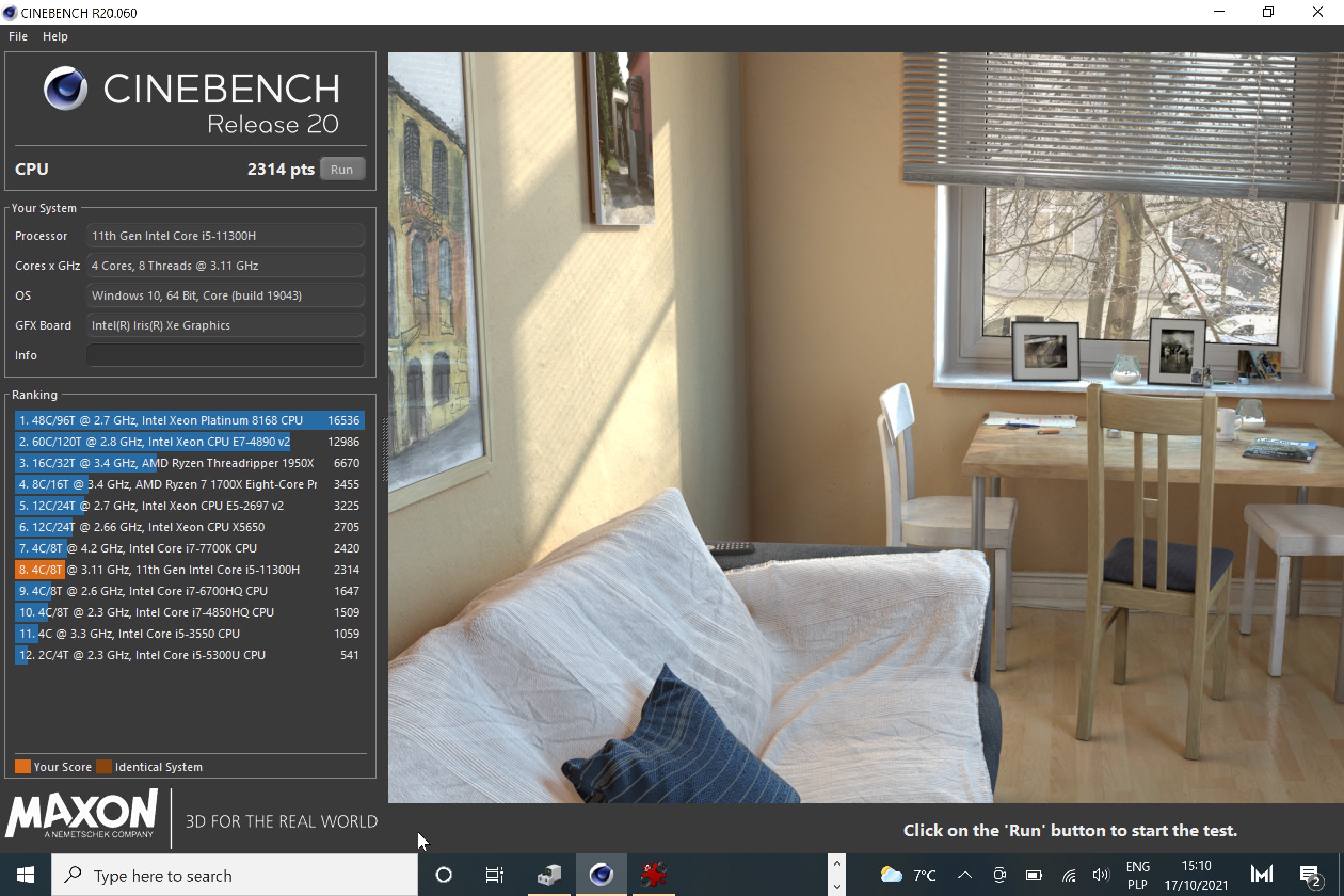The image size is (1344, 896).
Task: Select the Ryzen 7 1700X ranking row
Action: [x=190, y=484]
